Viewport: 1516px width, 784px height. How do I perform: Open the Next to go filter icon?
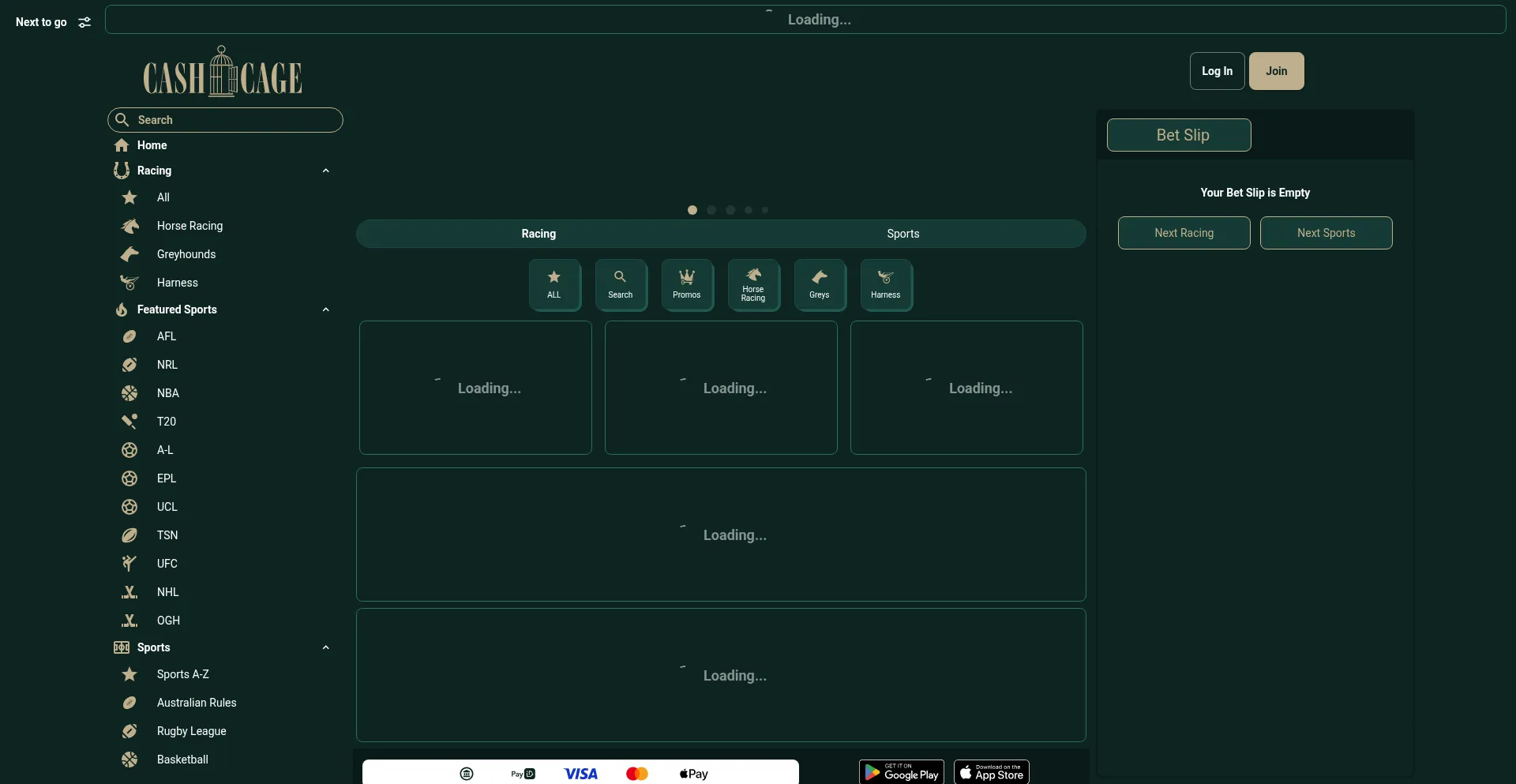coord(84,22)
